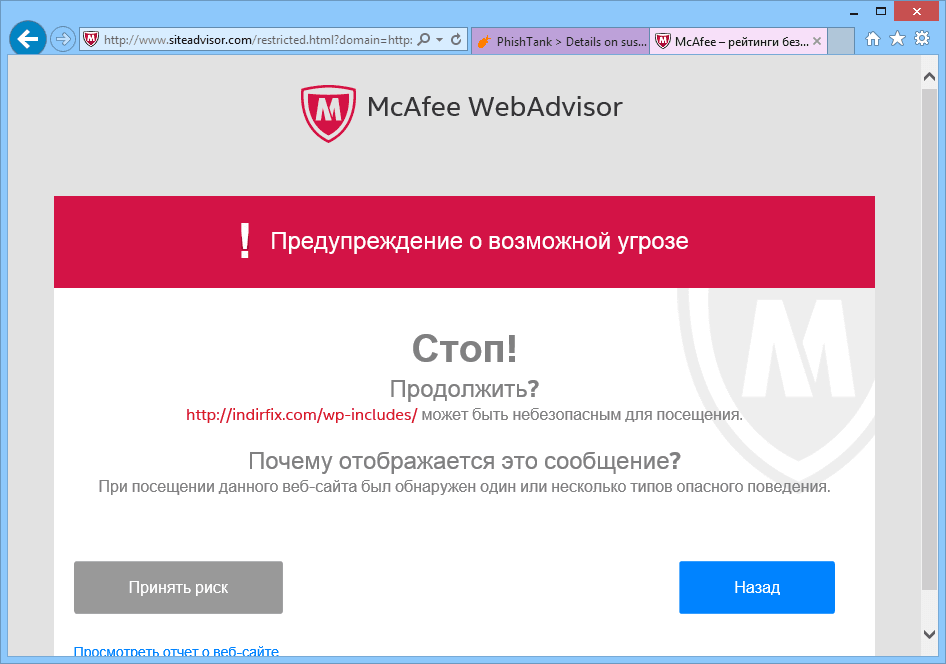Switch to the PhishTank Details tab
This screenshot has height=664, width=946.
point(560,41)
